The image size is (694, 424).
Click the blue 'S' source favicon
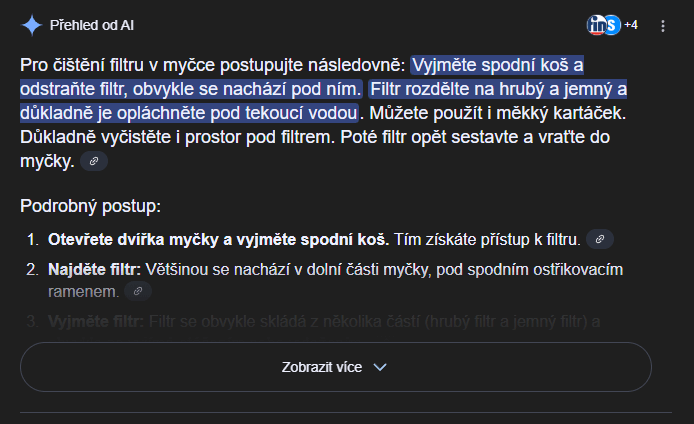612,25
